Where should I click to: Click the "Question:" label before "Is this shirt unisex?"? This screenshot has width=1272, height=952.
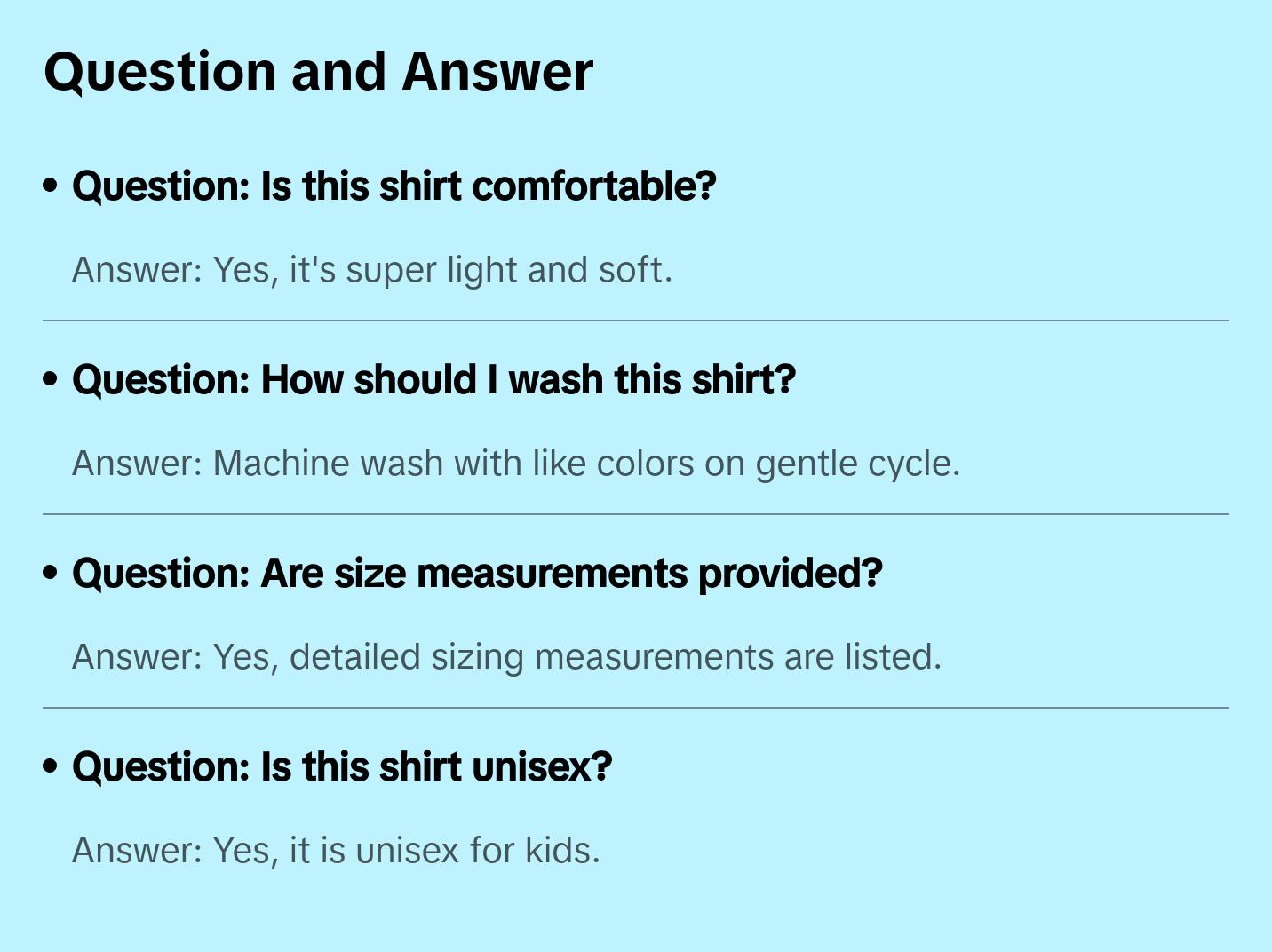tap(162, 767)
